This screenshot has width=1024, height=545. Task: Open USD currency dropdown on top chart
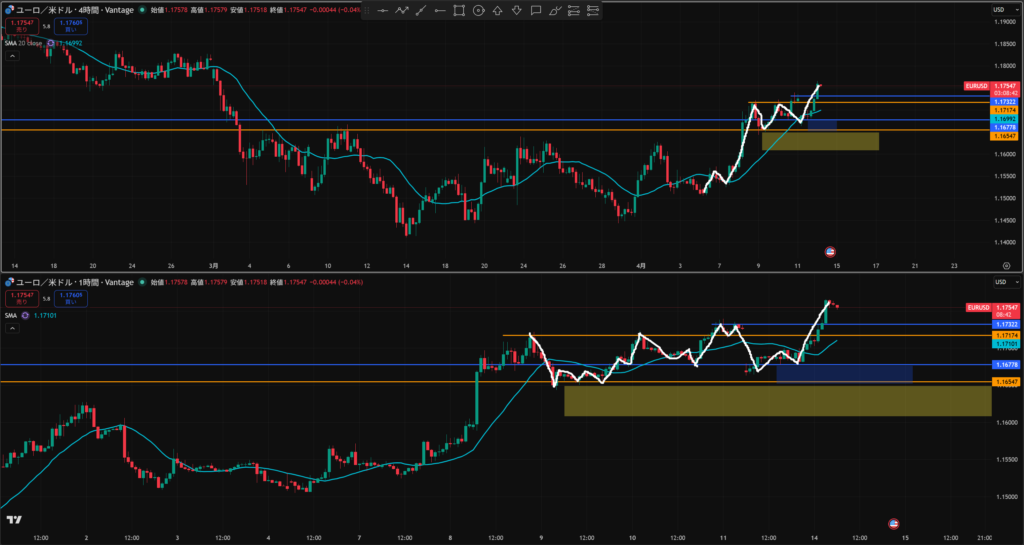tap(999, 10)
